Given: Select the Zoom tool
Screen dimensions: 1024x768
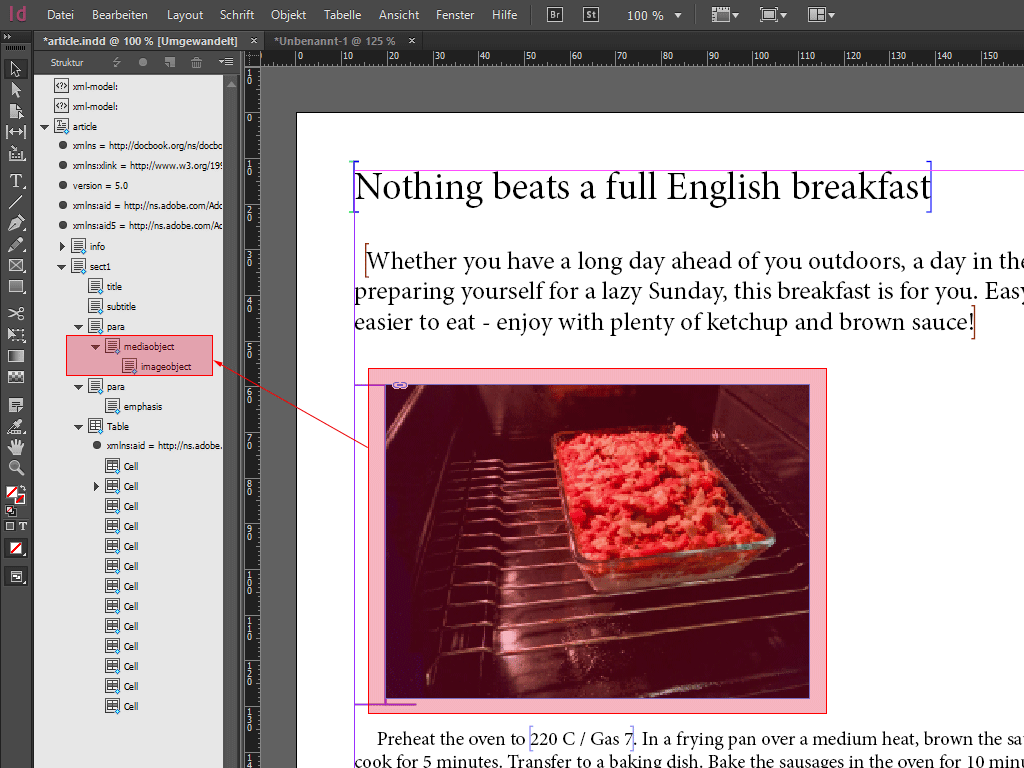Looking at the screenshot, I should pos(16,468).
